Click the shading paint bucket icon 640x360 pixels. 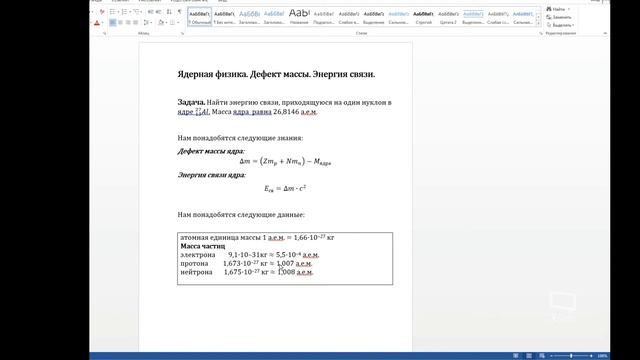pos(161,22)
